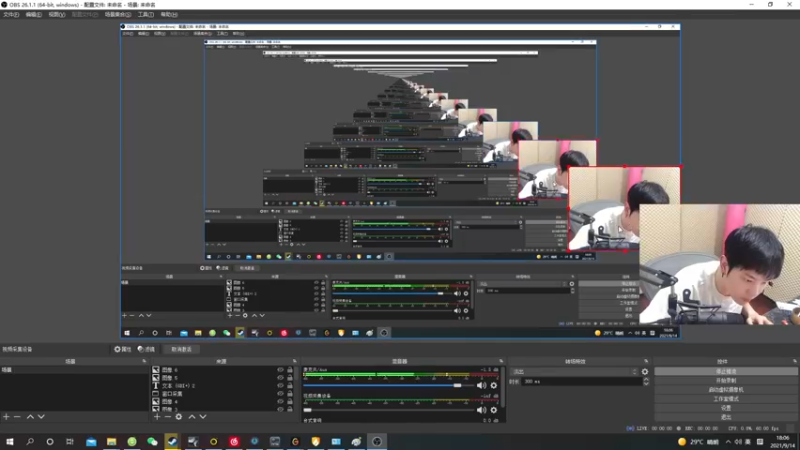Pop out the Audio Mixer dock panel

(501, 361)
